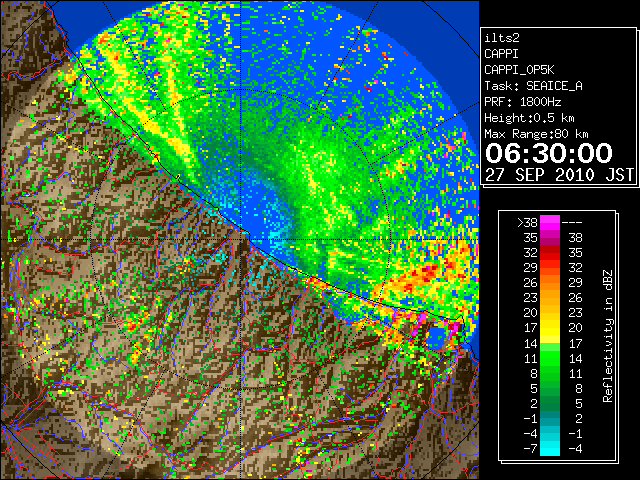
Task: Click the '---' legend top value
Action: tap(572, 223)
